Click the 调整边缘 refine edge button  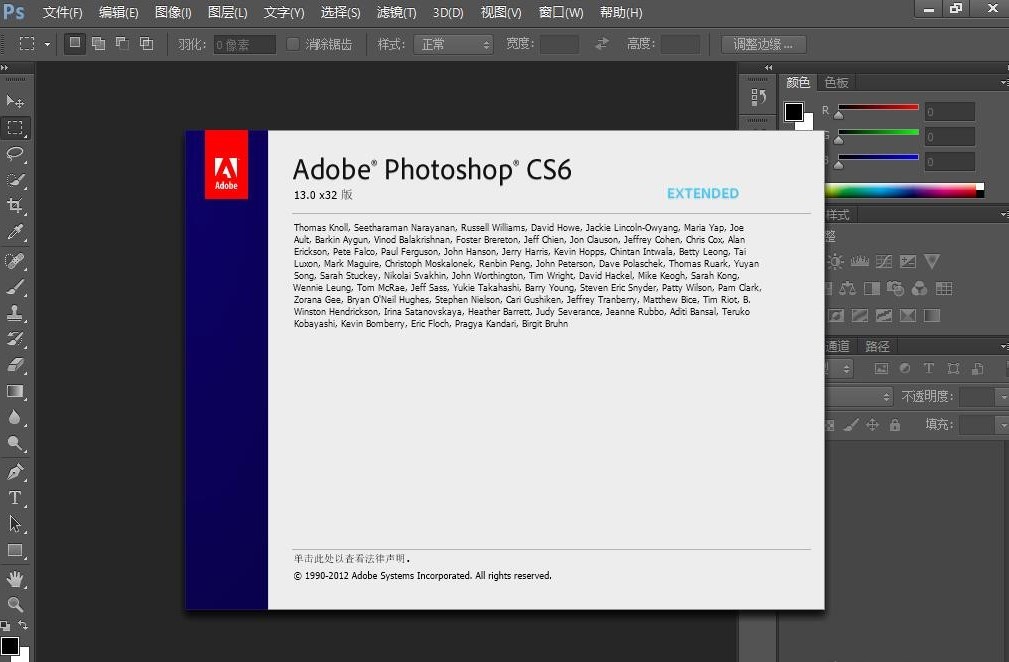(x=763, y=44)
